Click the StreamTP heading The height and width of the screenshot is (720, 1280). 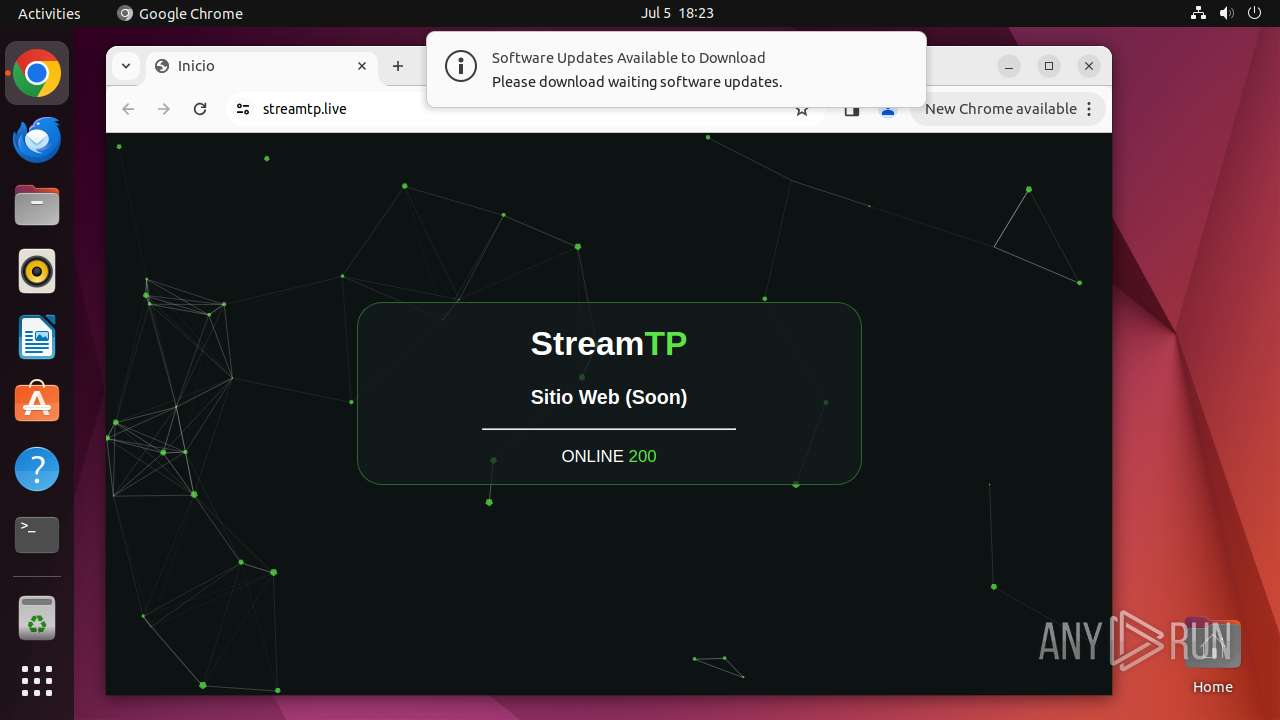coord(609,344)
